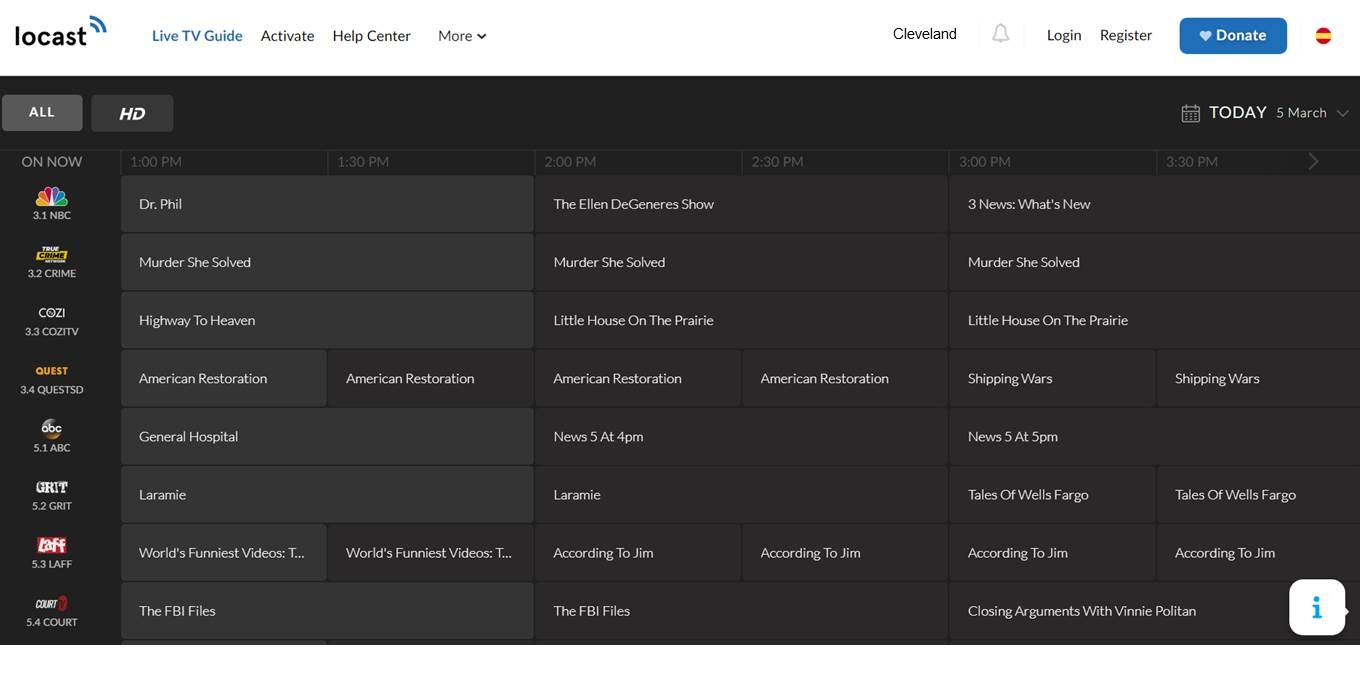Open the Live TV Guide menu item
The image size is (1360, 687).
(197, 35)
